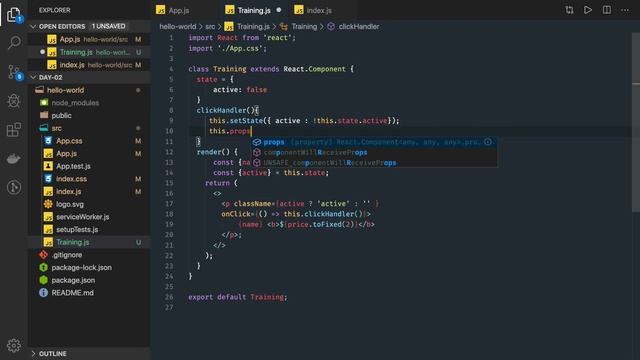Open the More Actions ellipsis menu
The image size is (640, 360).
[x=625, y=10]
